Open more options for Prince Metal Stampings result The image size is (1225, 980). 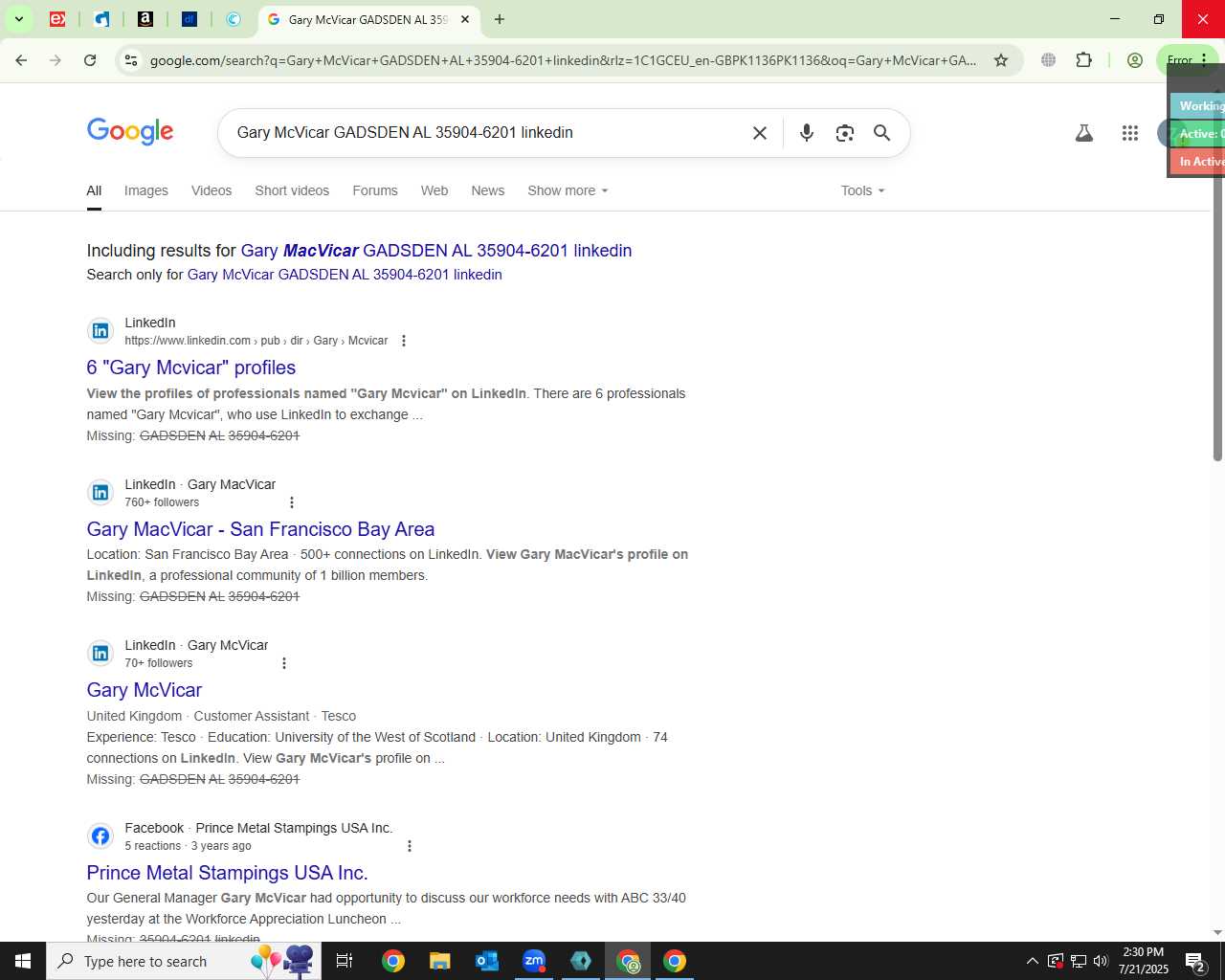[x=410, y=846]
